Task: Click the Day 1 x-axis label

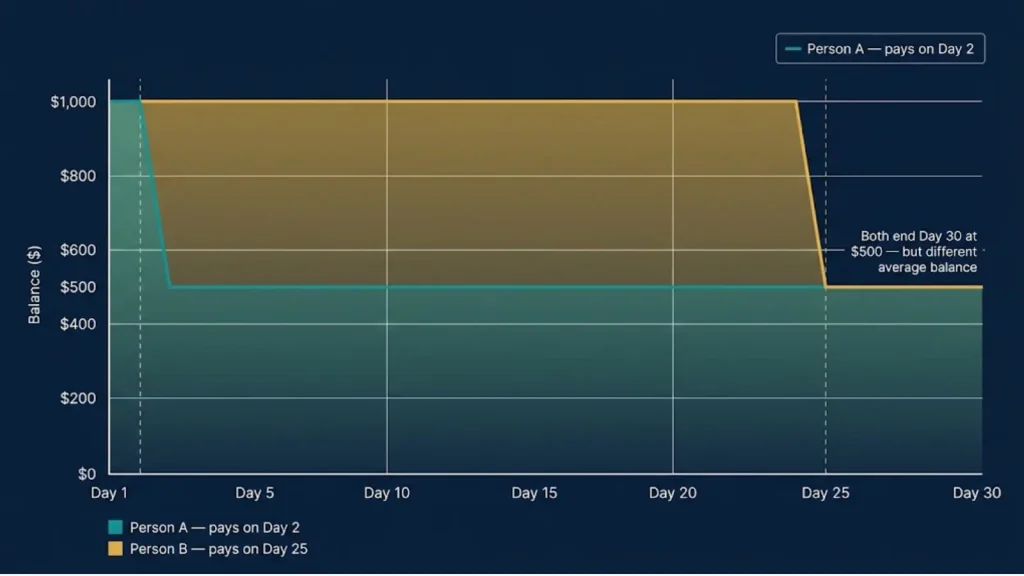Action: pos(109,493)
